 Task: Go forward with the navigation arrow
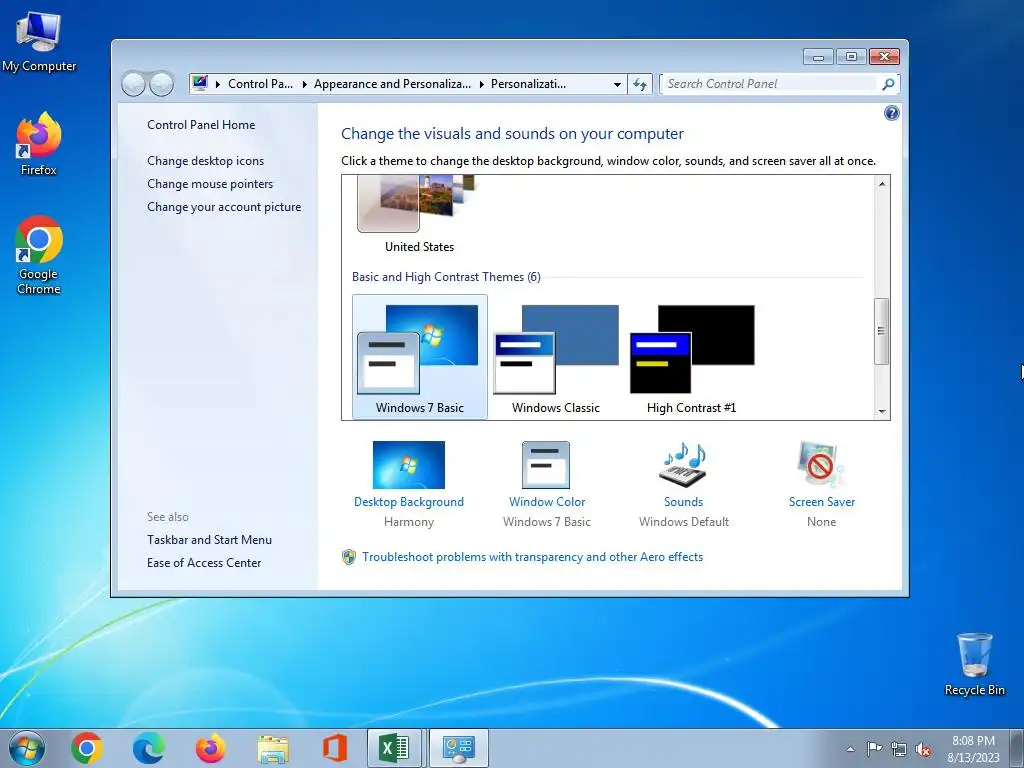(x=162, y=84)
